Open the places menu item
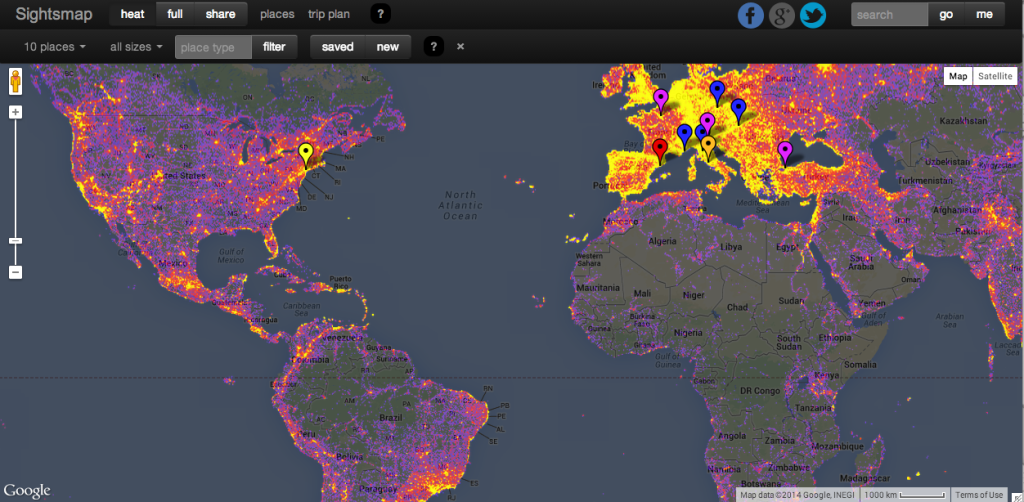The image size is (1024, 502). [x=277, y=14]
